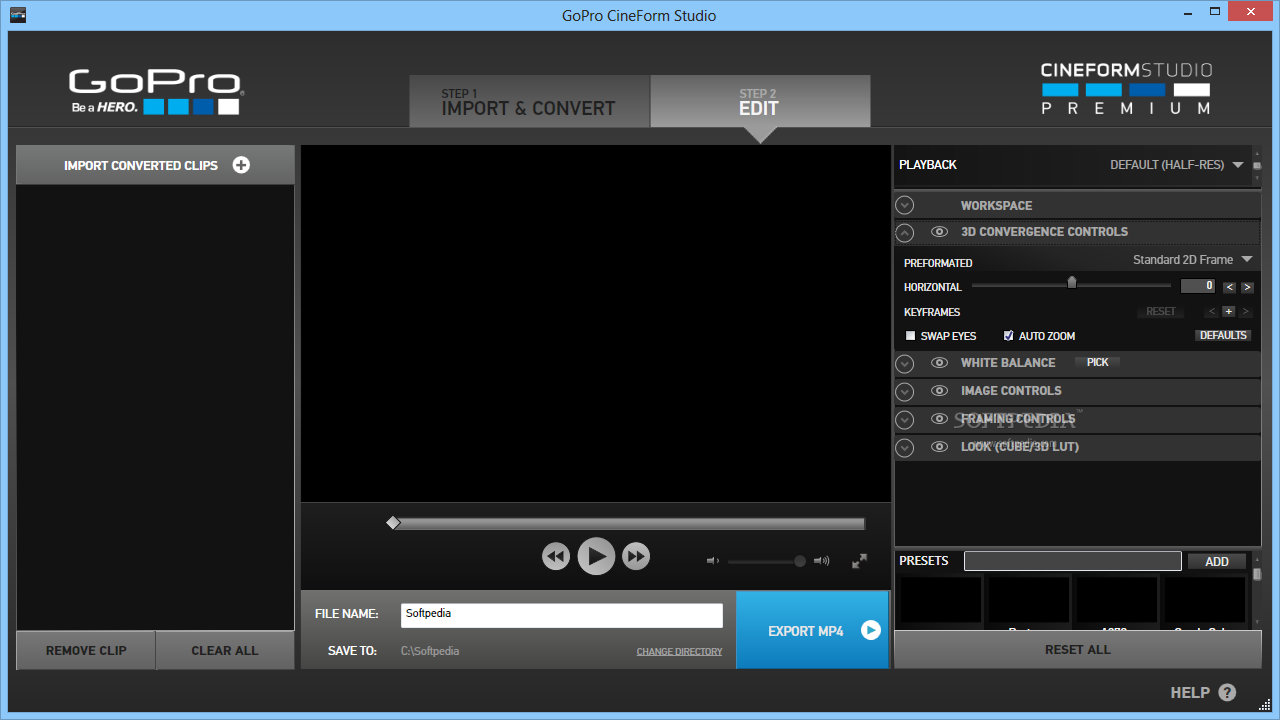1280x720 pixels.
Task: Open the Standard 2D Frame preformatted dropdown
Action: tap(1192, 260)
